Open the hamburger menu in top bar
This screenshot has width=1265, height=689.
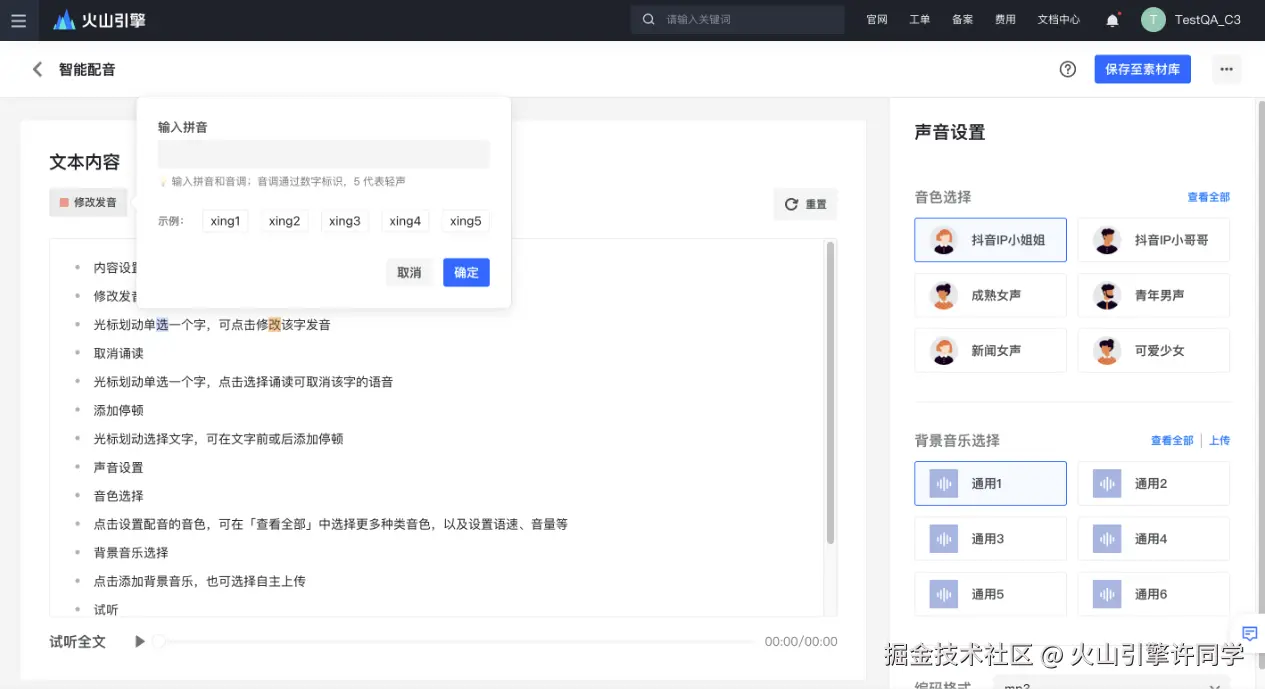coord(18,20)
